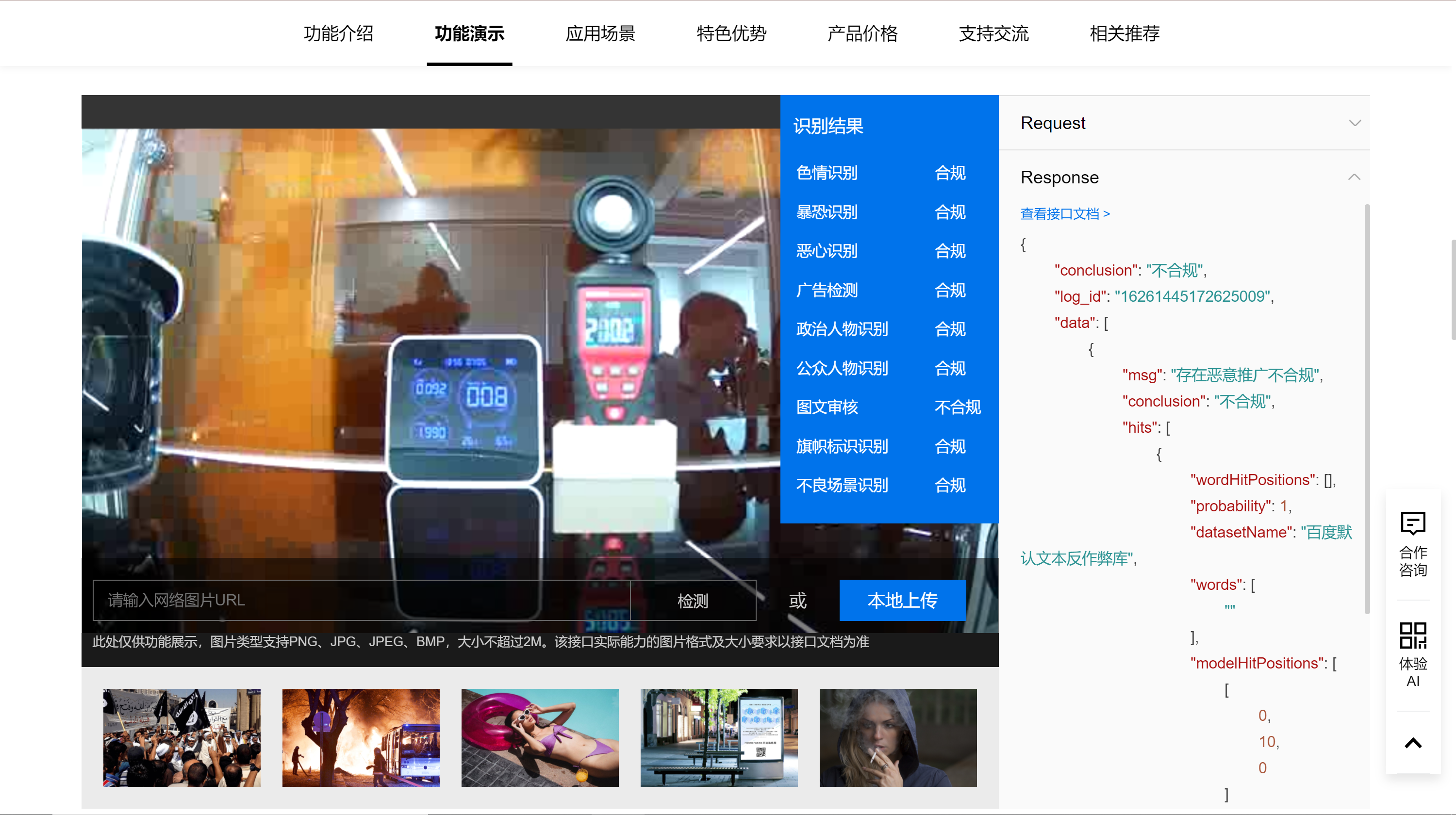
Task: Open the 体验AI QR code icon
Action: click(x=1412, y=636)
